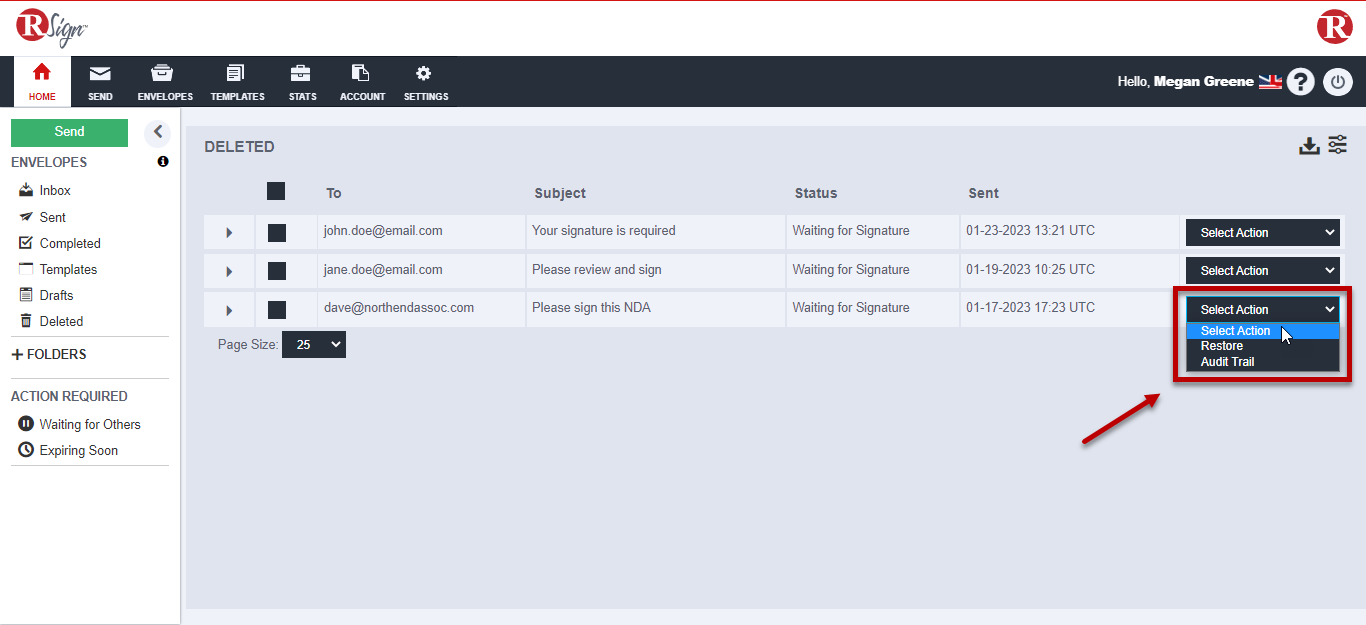
Task: Switch to the Templates navigation tab
Action: point(237,82)
